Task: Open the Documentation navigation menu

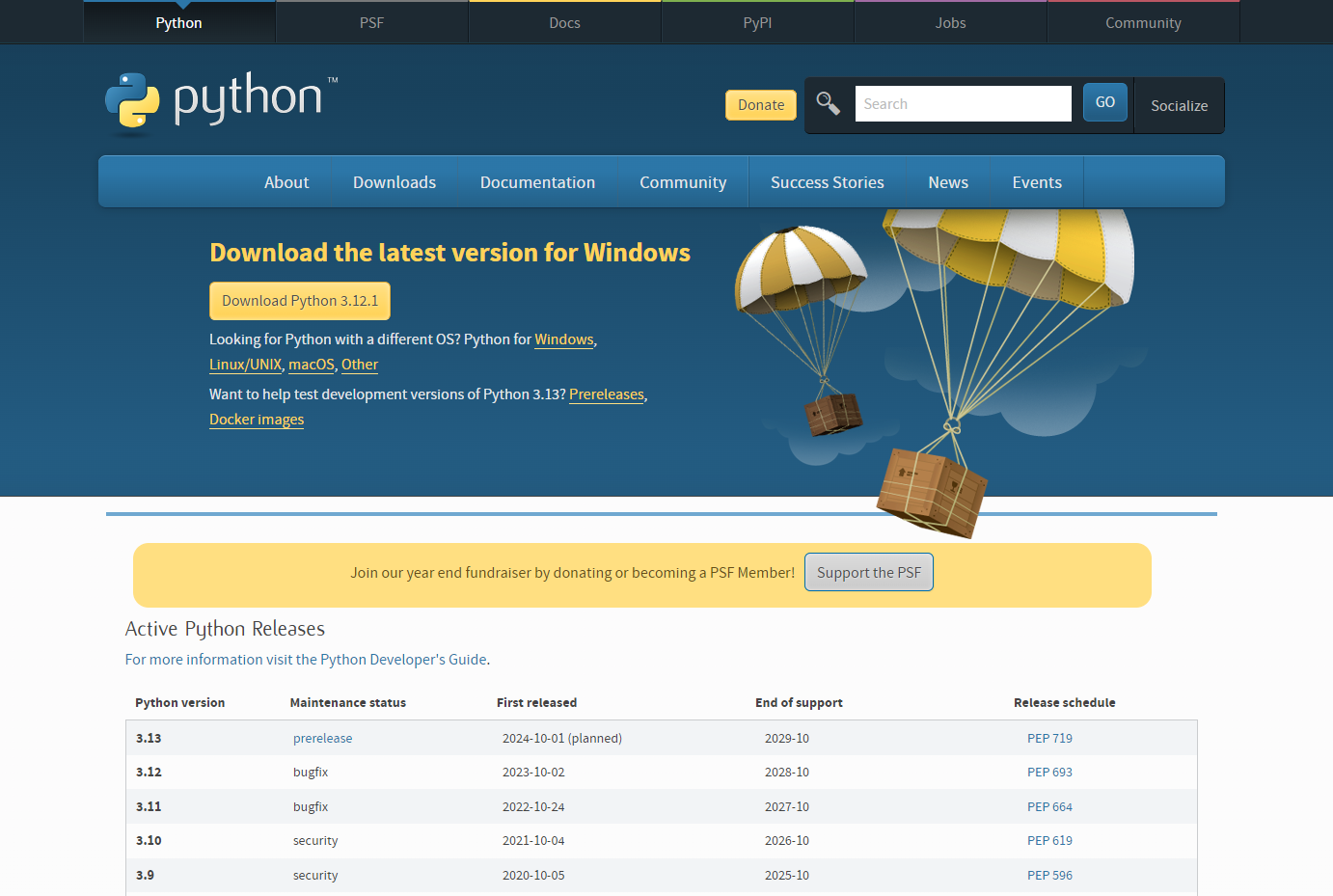Action: [x=537, y=182]
